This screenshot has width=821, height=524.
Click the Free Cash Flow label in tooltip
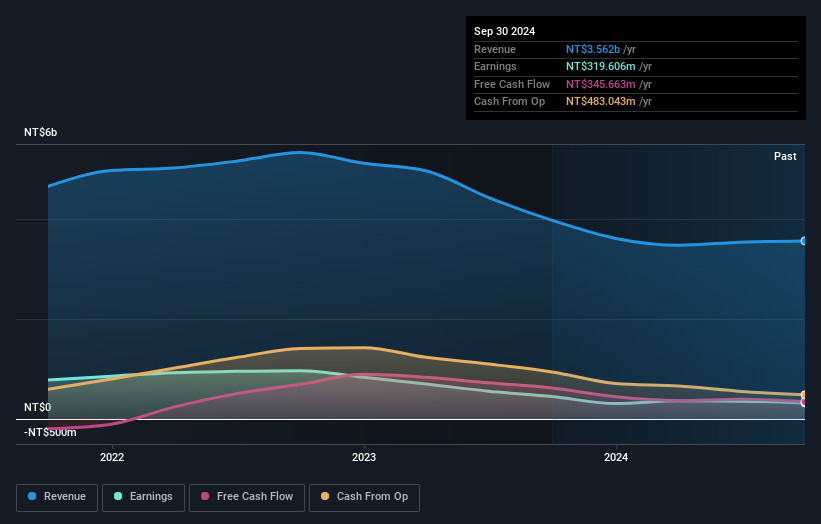512,84
